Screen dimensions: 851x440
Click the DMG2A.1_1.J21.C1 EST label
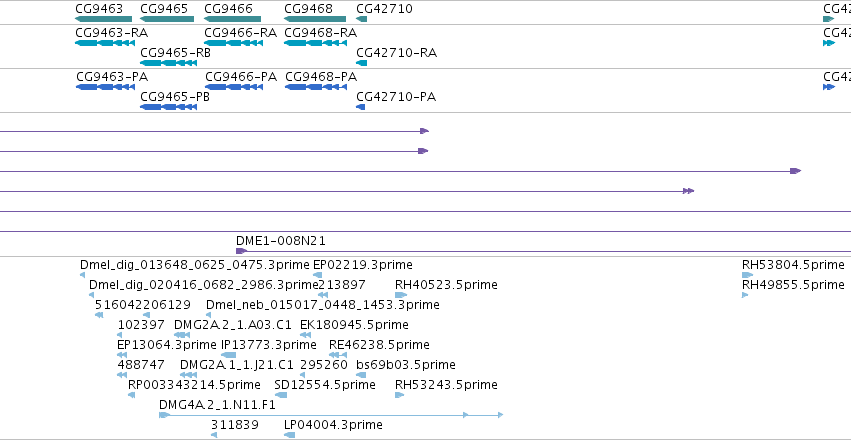237,365
